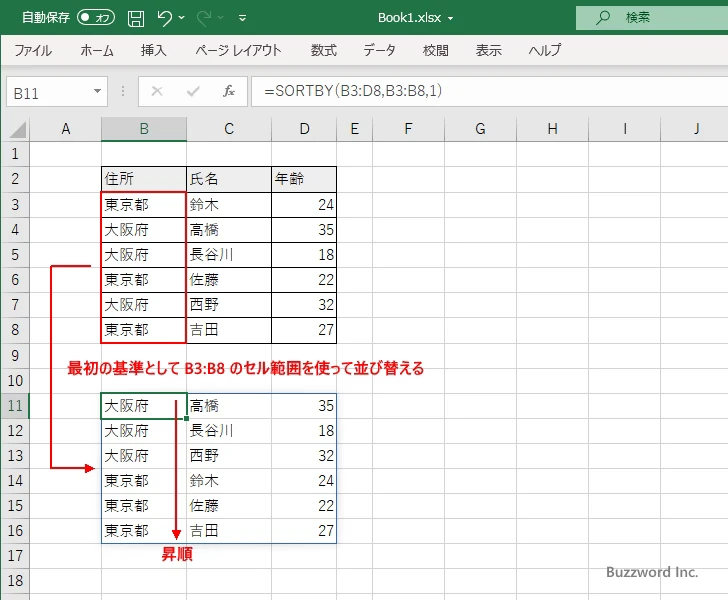The image size is (728, 600).
Task: Switch to the 表示 ribbon tab
Action: 489,50
